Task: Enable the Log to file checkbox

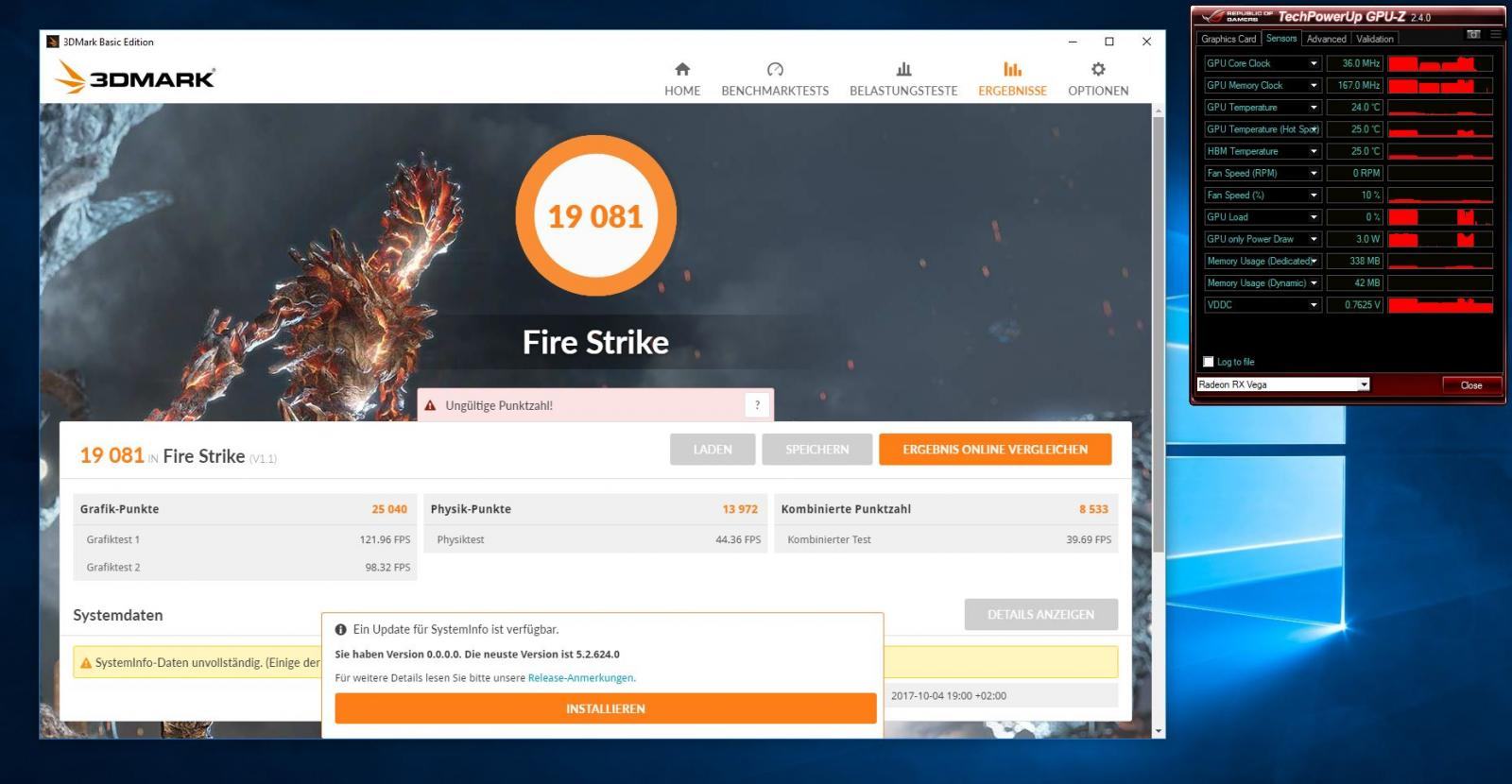Action: (1208, 362)
